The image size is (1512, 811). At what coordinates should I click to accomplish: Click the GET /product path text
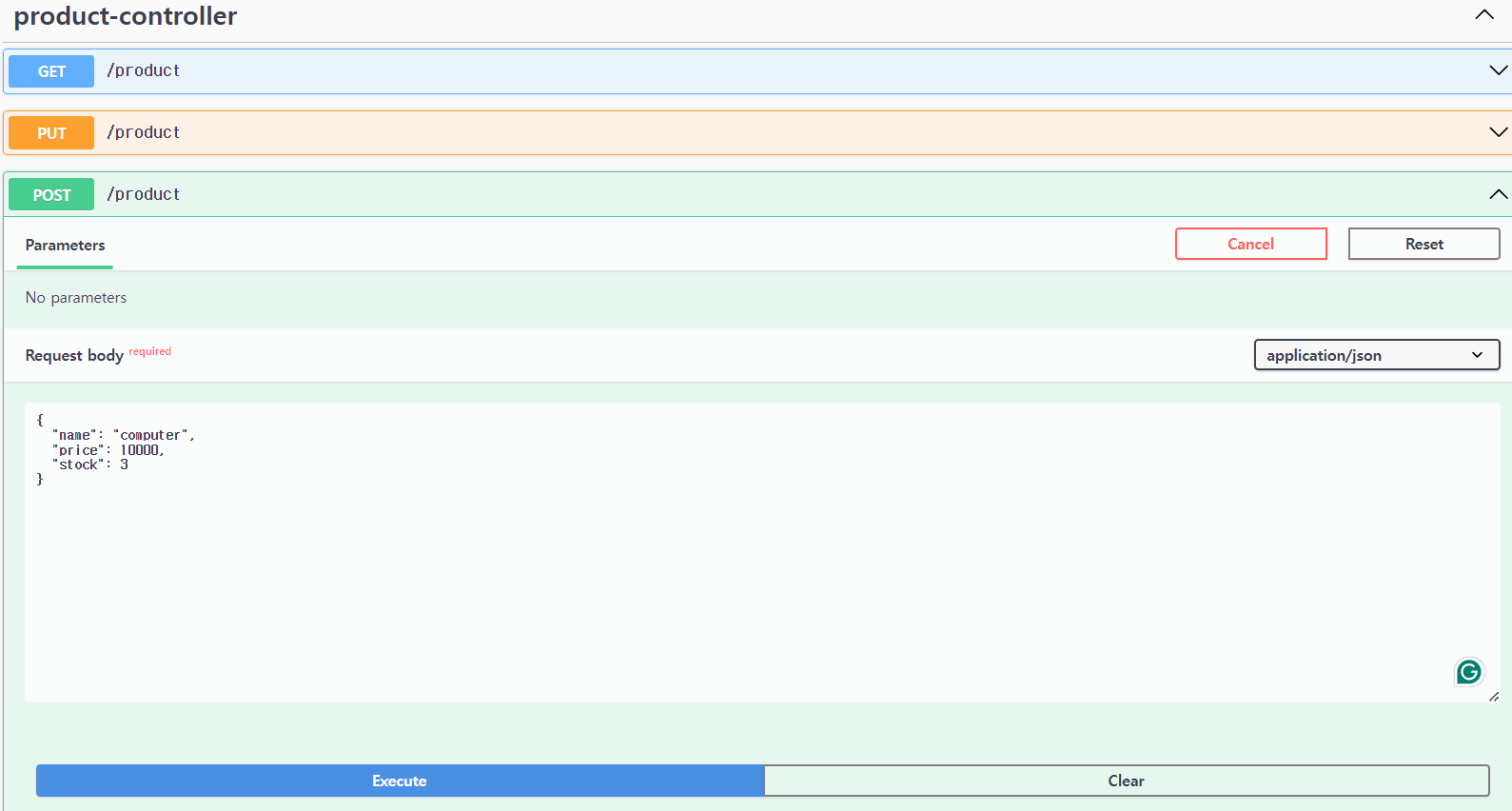(144, 70)
